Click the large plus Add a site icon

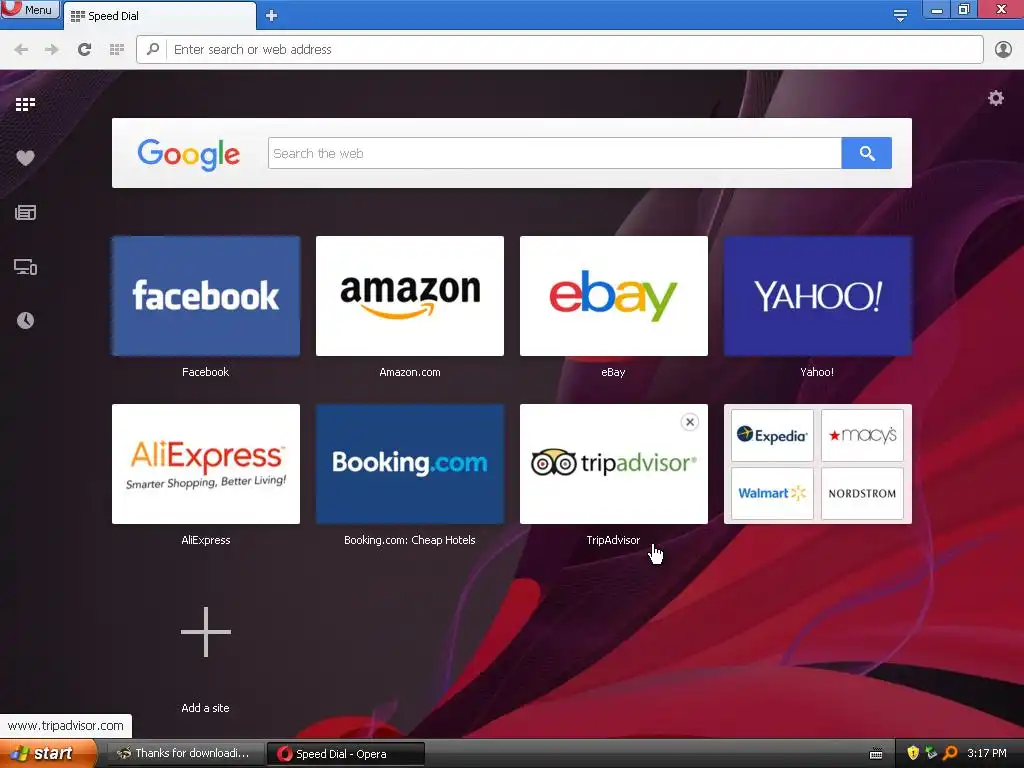click(206, 632)
